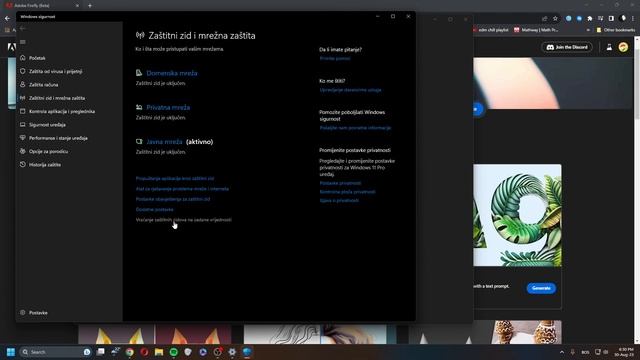Open the Postavke privatnosti link
640x360 pixels.
[340, 183]
